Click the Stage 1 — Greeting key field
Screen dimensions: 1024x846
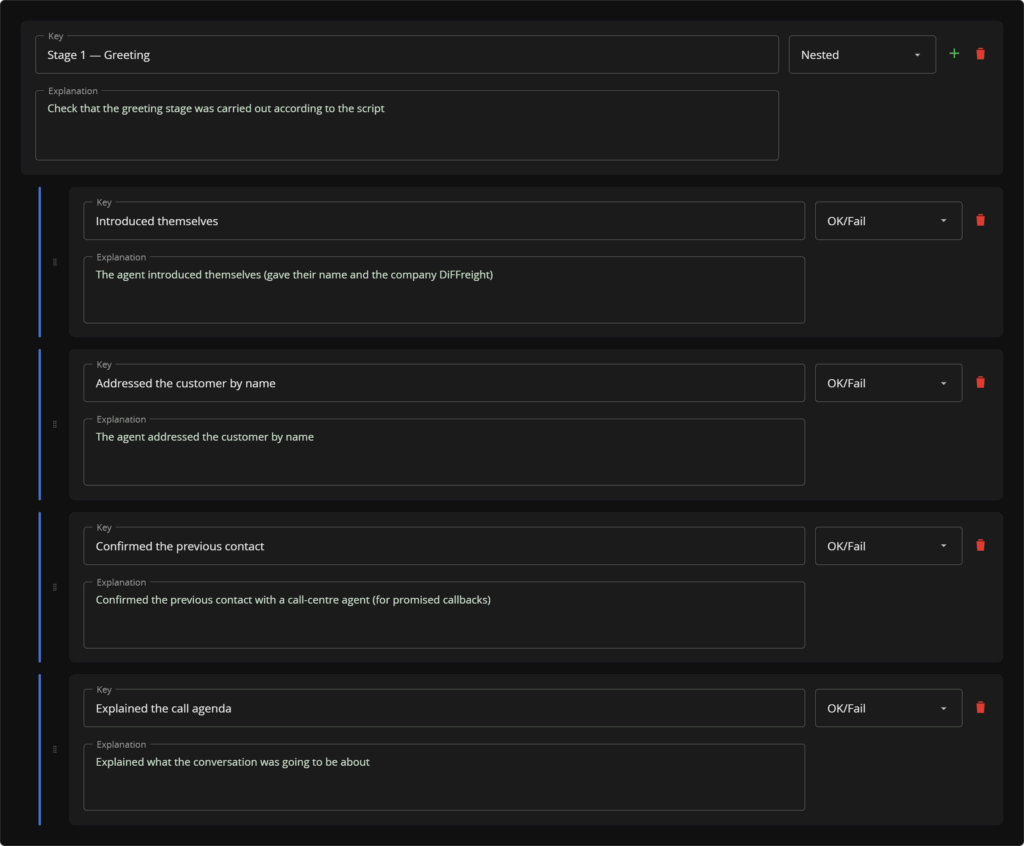[407, 55]
